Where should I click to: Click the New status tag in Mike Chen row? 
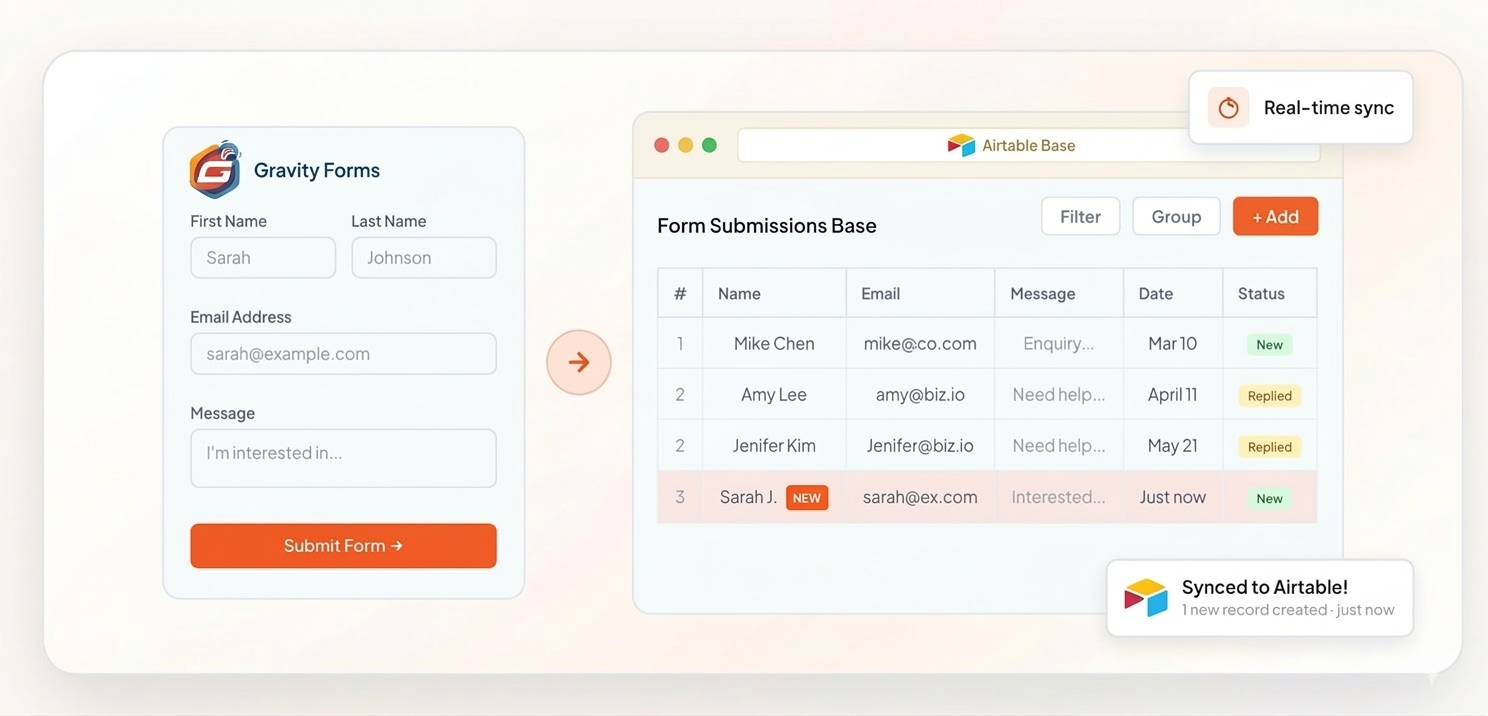pyautogui.click(x=1270, y=345)
